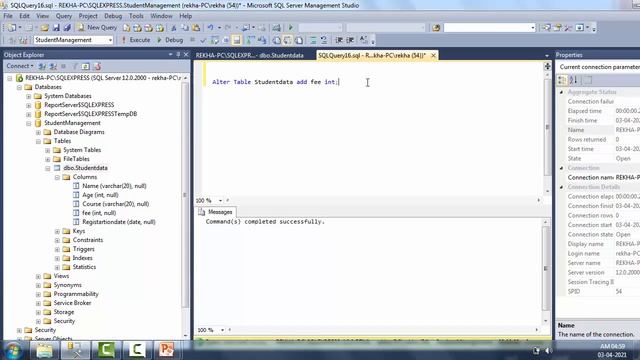Expand the Views folder node
The height and width of the screenshot is (360, 640).
[x=38, y=276]
